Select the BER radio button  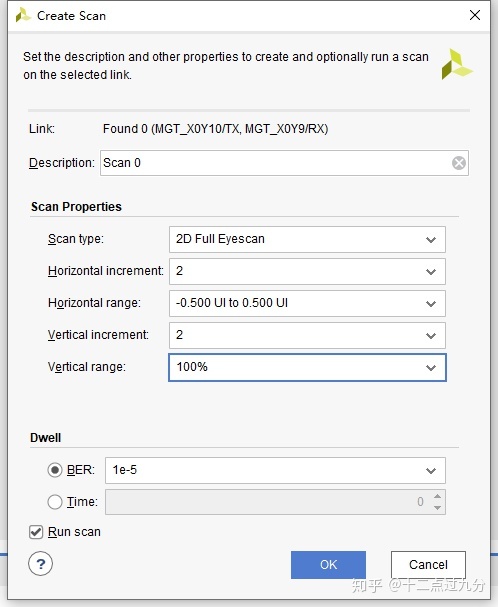(x=55, y=470)
